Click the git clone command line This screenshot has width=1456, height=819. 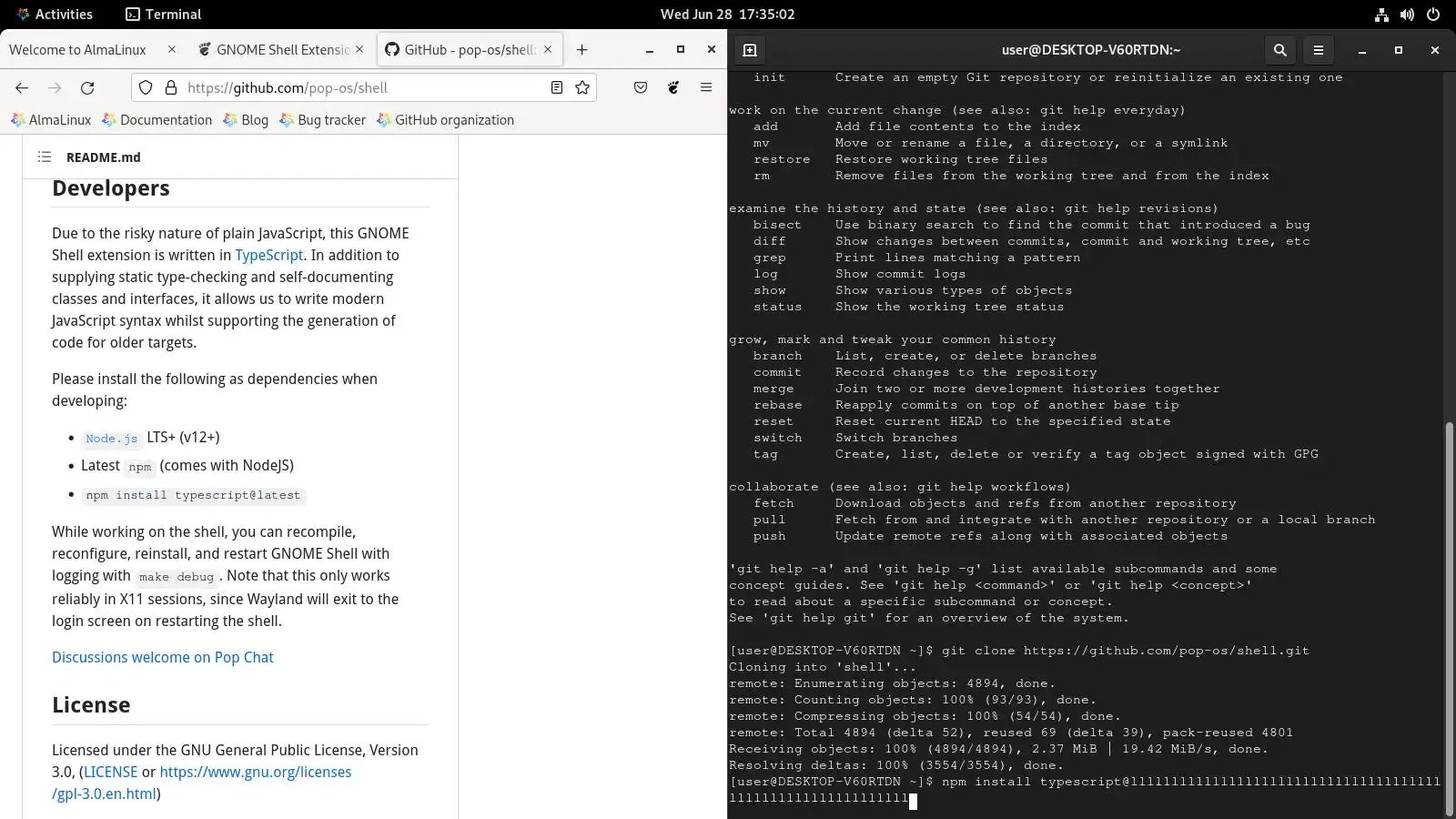click(1019, 651)
